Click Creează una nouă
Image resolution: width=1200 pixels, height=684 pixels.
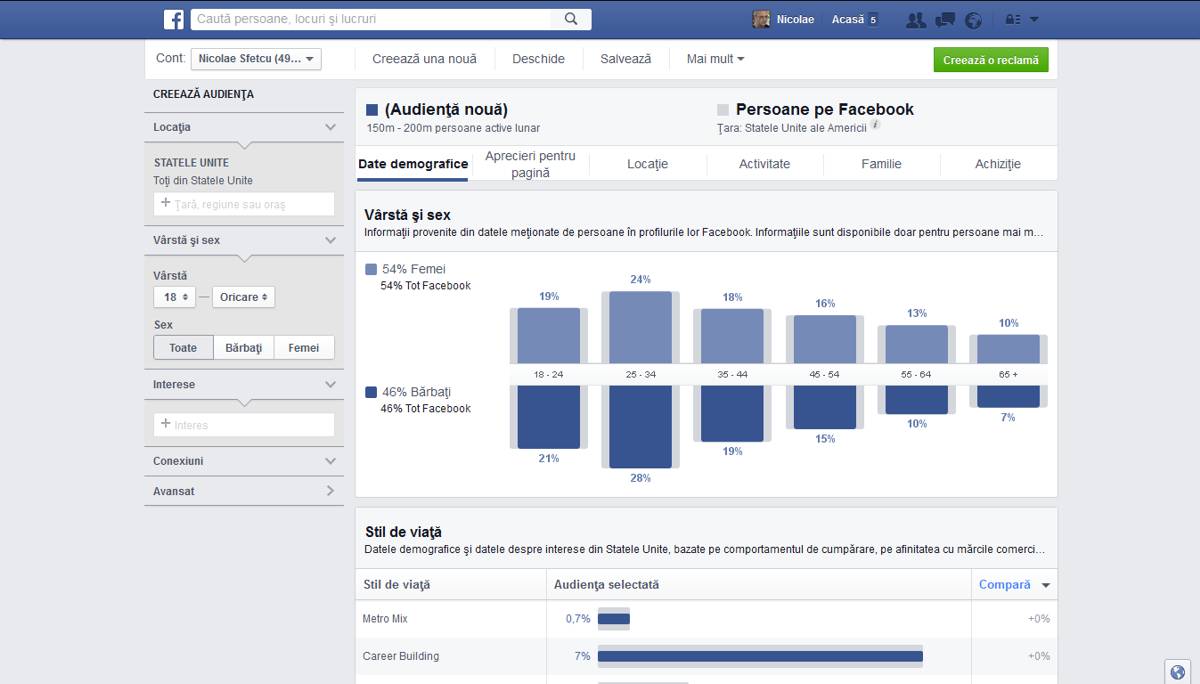point(425,59)
